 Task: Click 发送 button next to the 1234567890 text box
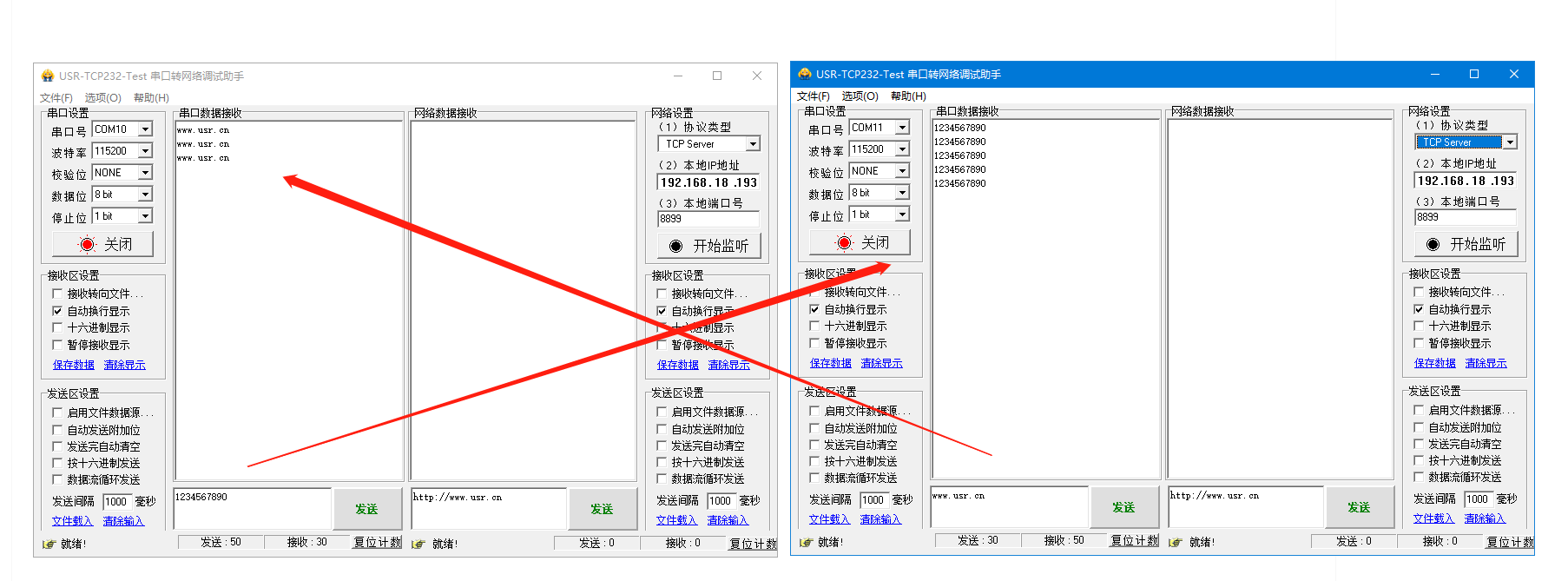(366, 509)
